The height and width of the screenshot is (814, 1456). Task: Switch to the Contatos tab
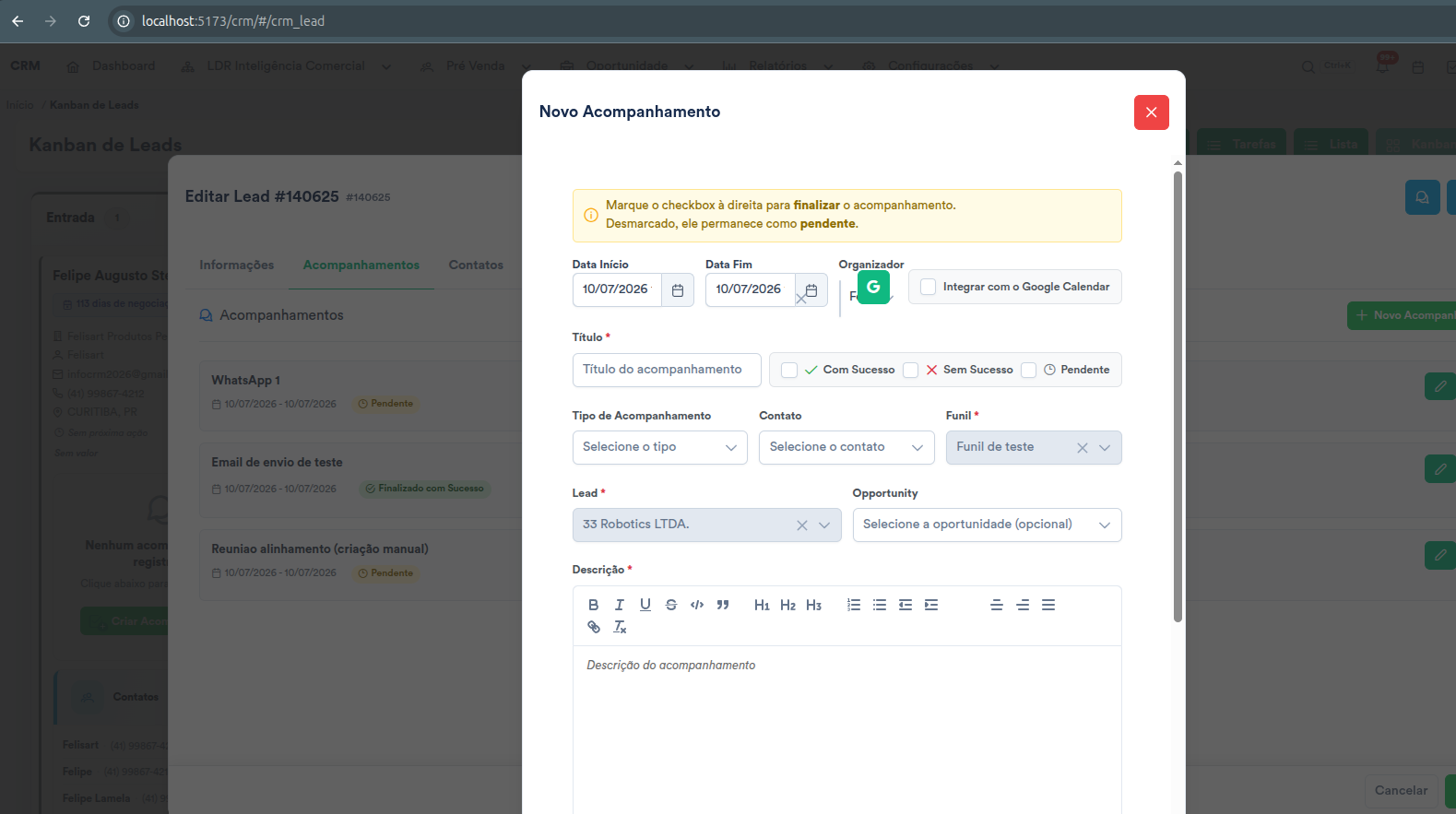click(x=476, y=265)
